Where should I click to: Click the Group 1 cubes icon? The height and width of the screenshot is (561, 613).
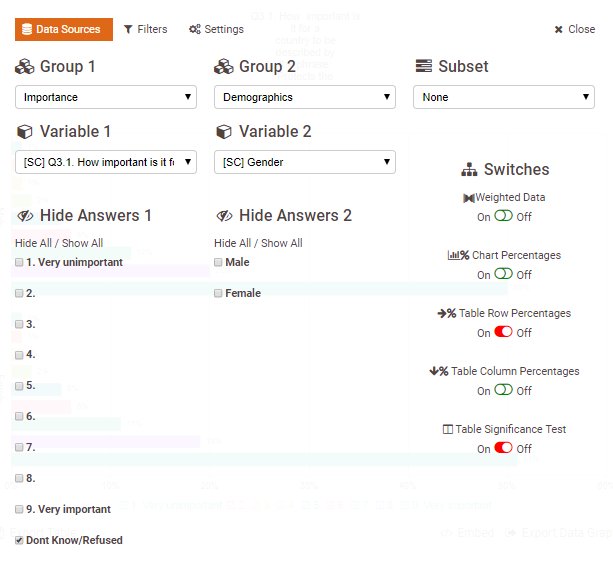coord(25,67)
